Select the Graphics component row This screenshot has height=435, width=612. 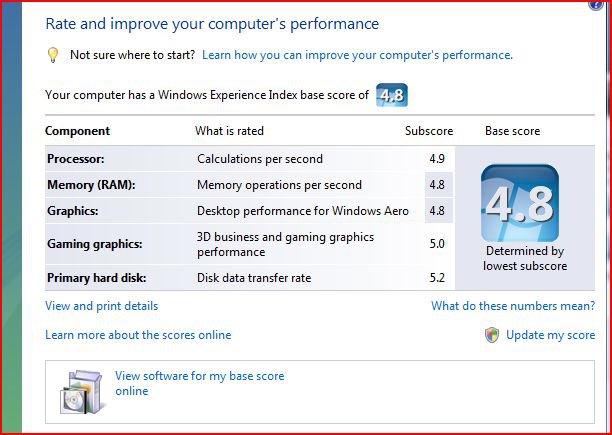pyautogui.click(x=250, y=211)
